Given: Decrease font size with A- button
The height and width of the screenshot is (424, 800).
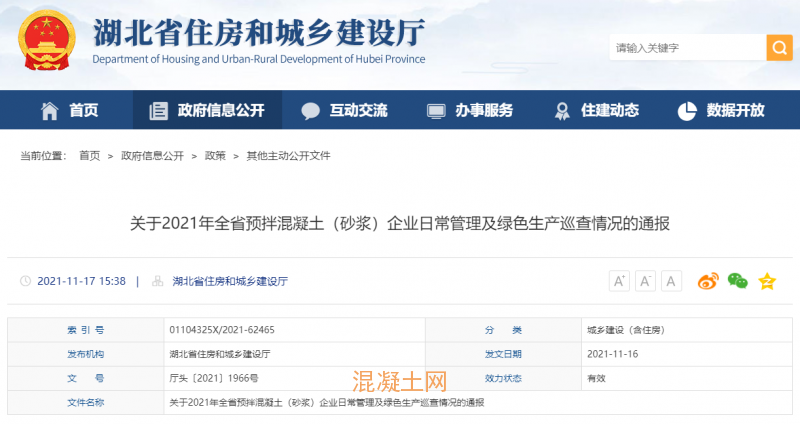Looking at the screenshot, I should [645, 281].
